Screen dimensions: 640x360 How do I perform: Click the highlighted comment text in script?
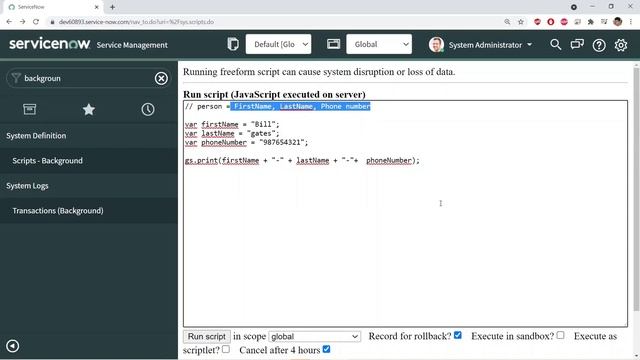300,106
